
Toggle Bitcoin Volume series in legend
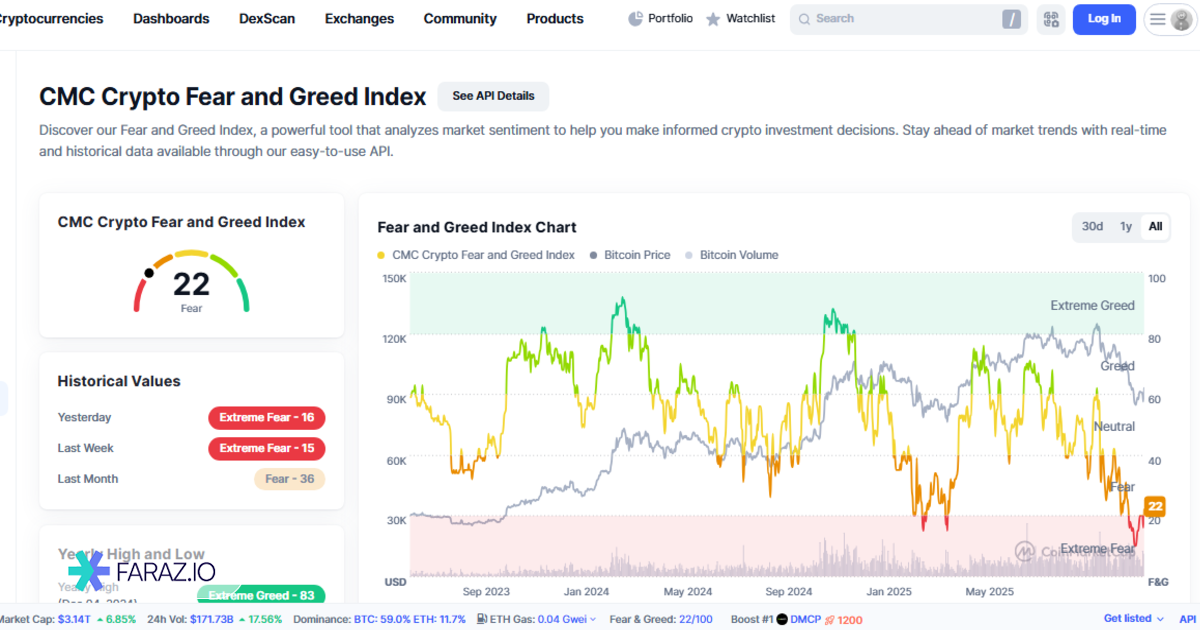tap(731, 255)
